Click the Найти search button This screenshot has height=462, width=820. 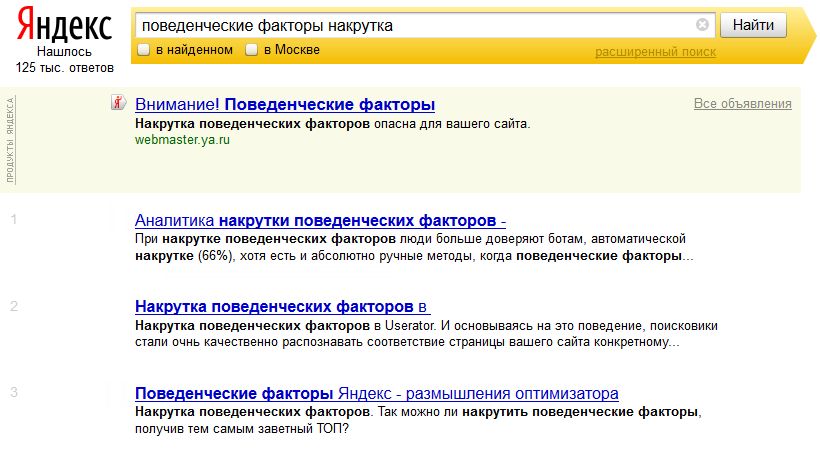(753, 25)
